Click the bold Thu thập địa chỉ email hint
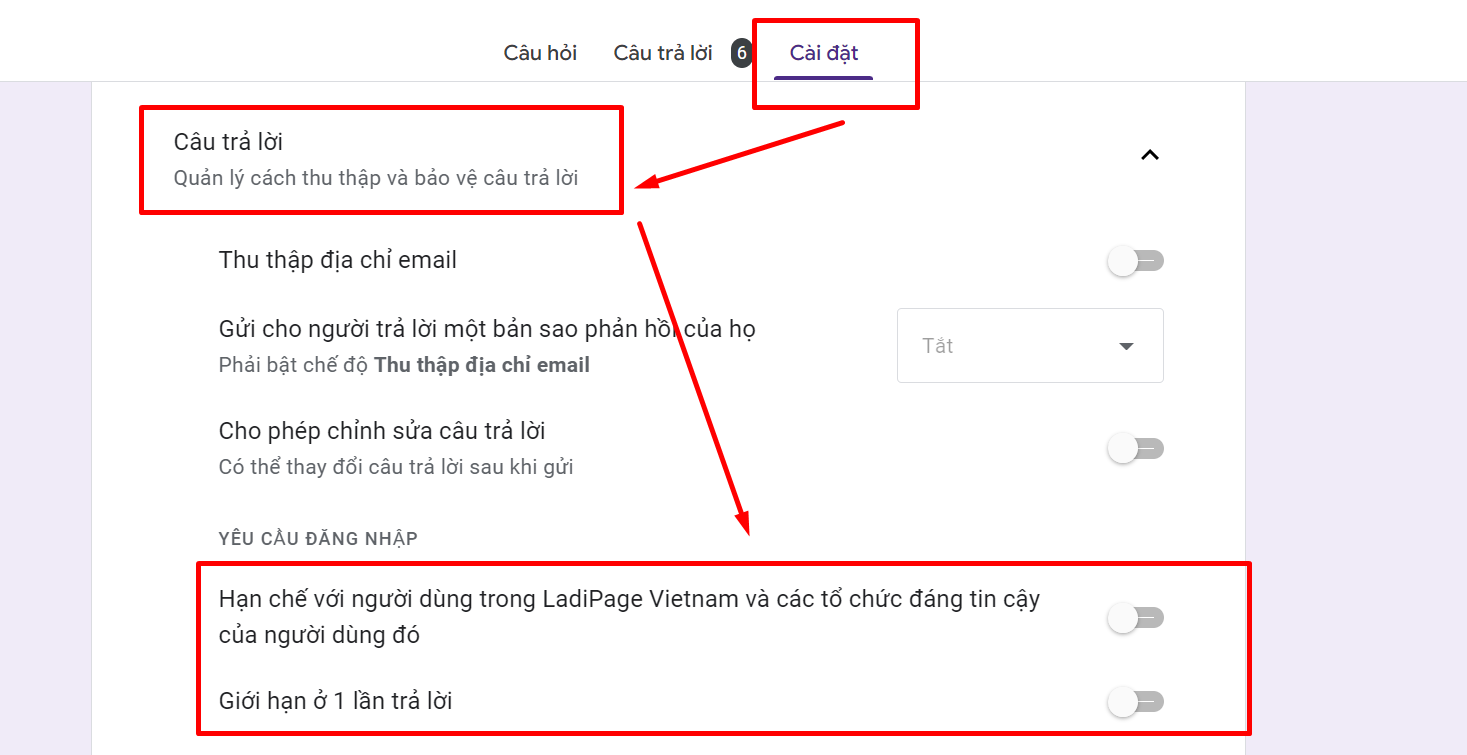This screenshot has width=1467, height=755. (481, 365)
